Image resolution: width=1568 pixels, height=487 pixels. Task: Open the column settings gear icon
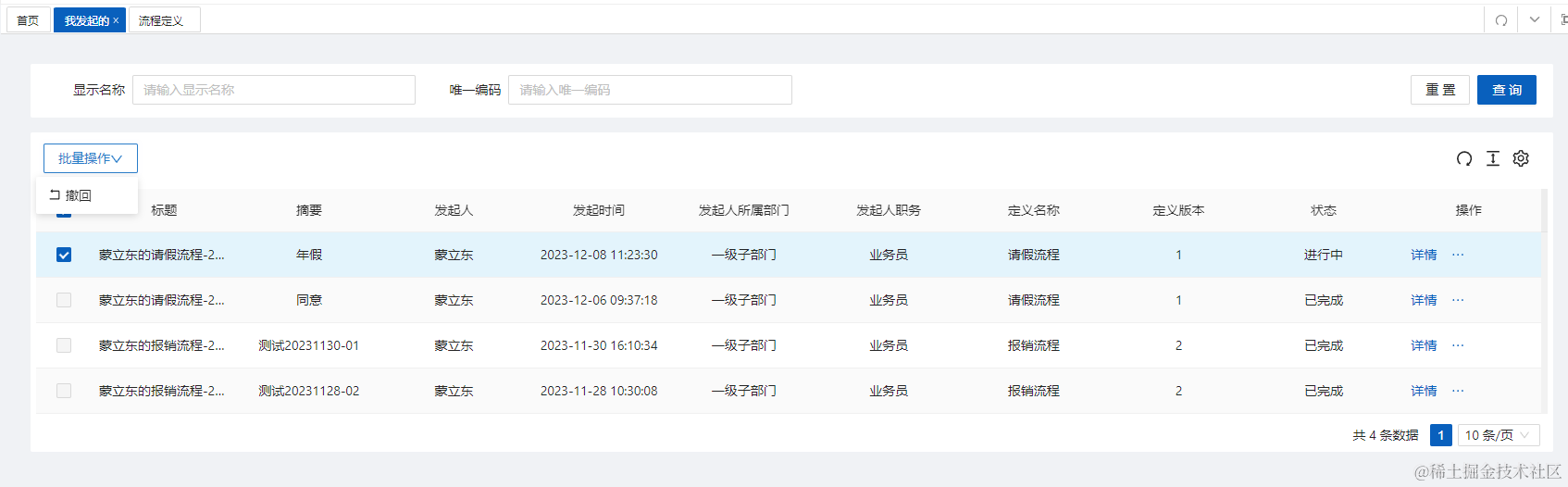[x=1521, y=158]
